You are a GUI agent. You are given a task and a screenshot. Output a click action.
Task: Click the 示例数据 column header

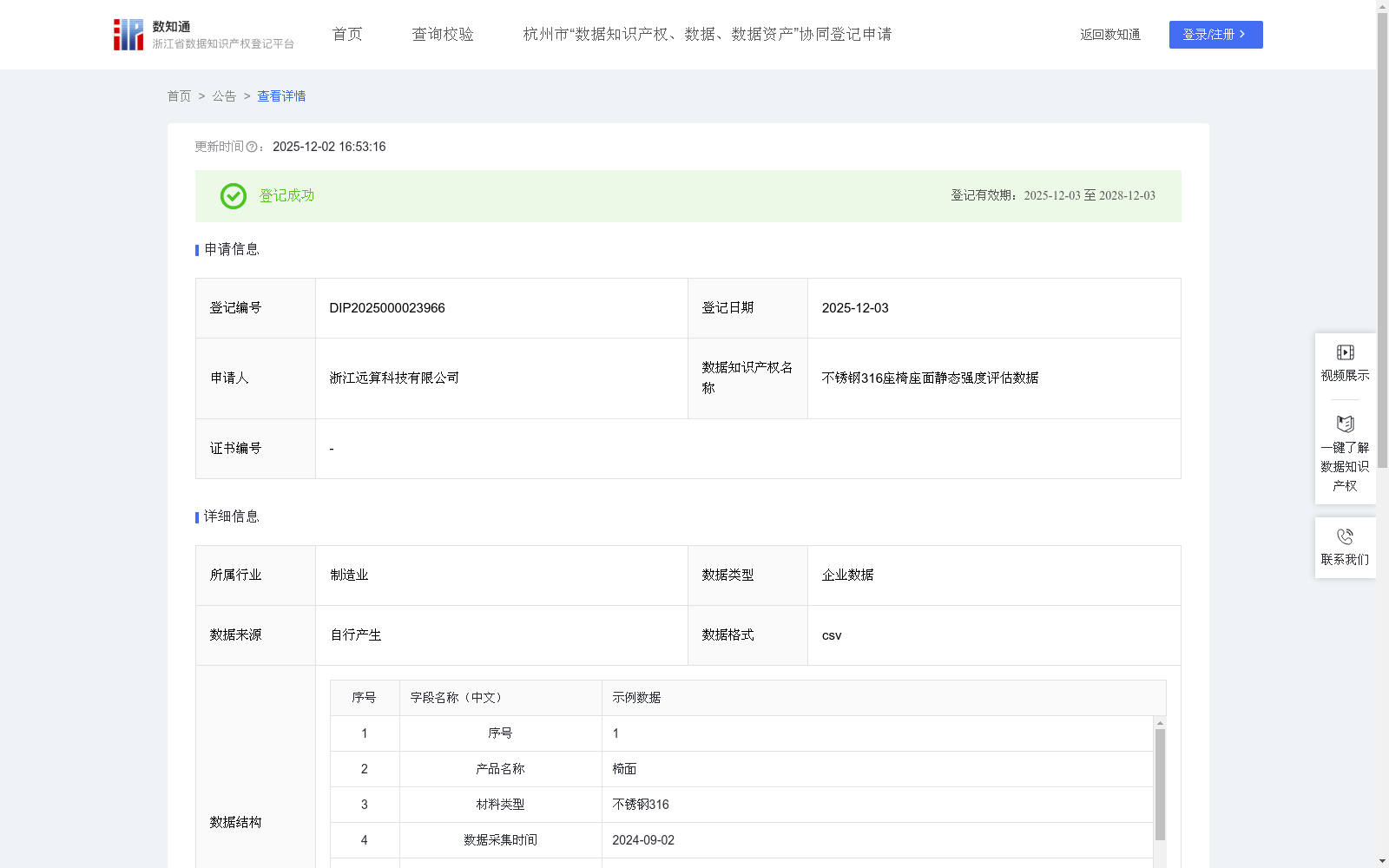tap(884, 698)
